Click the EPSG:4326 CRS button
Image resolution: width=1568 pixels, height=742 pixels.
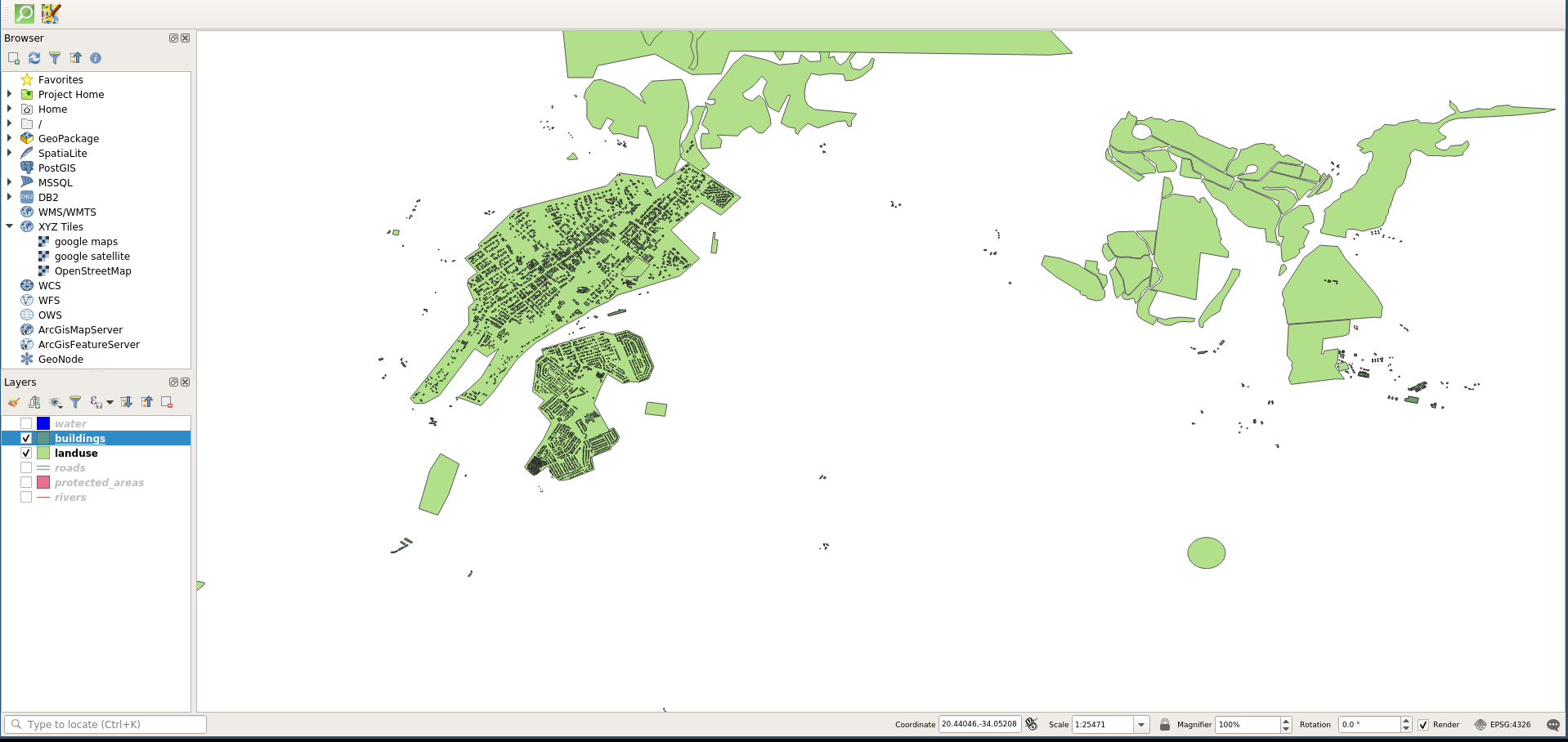click(1503, 725)
